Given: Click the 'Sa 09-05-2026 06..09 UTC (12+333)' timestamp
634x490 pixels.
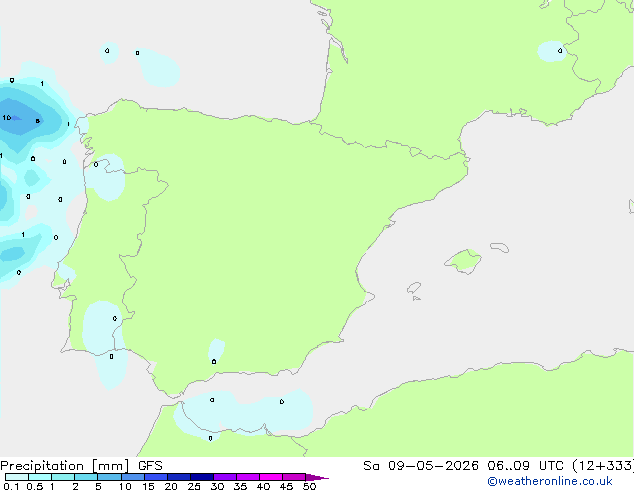Looking at the screenshot, I should (498, 466).
